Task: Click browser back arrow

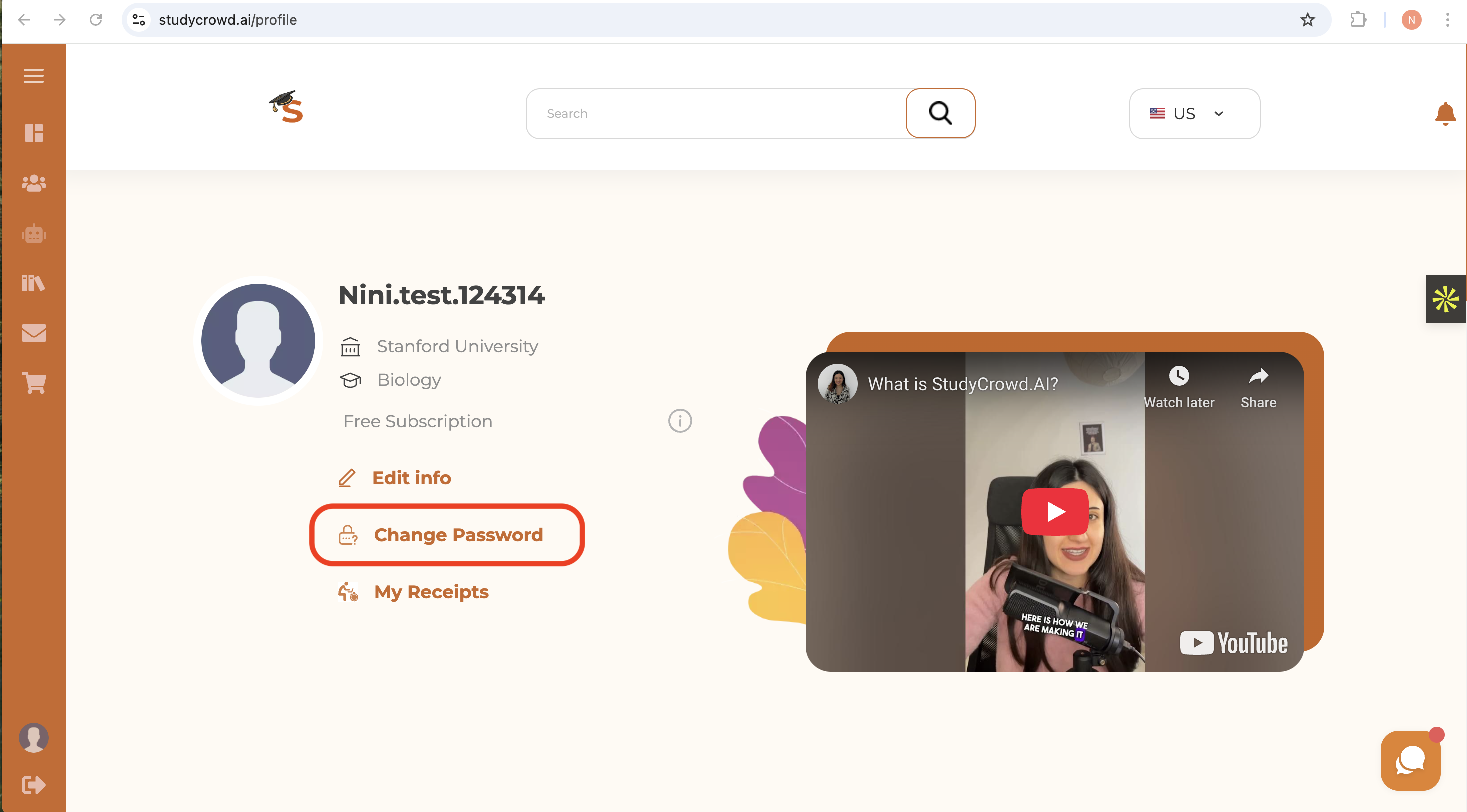Action: tap(24, 20)
